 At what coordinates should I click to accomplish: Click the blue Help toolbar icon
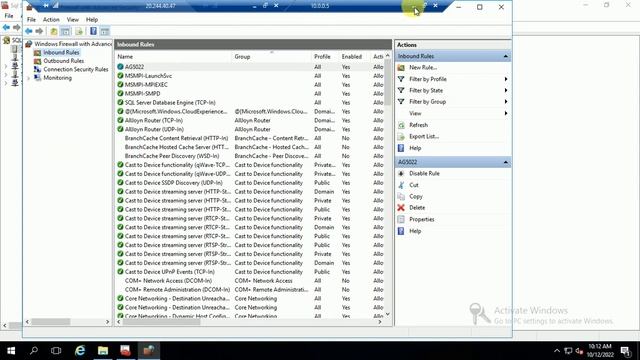coord(93,31)
